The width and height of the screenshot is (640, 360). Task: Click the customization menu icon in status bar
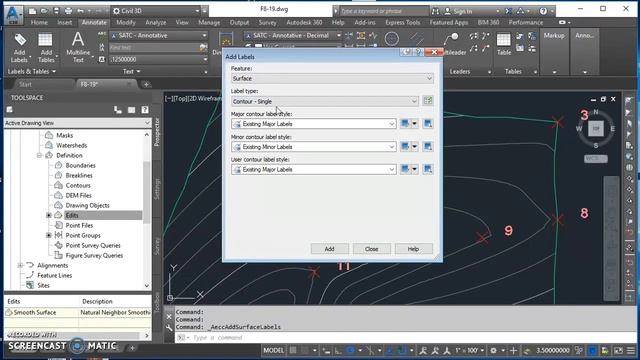[631, 351]
